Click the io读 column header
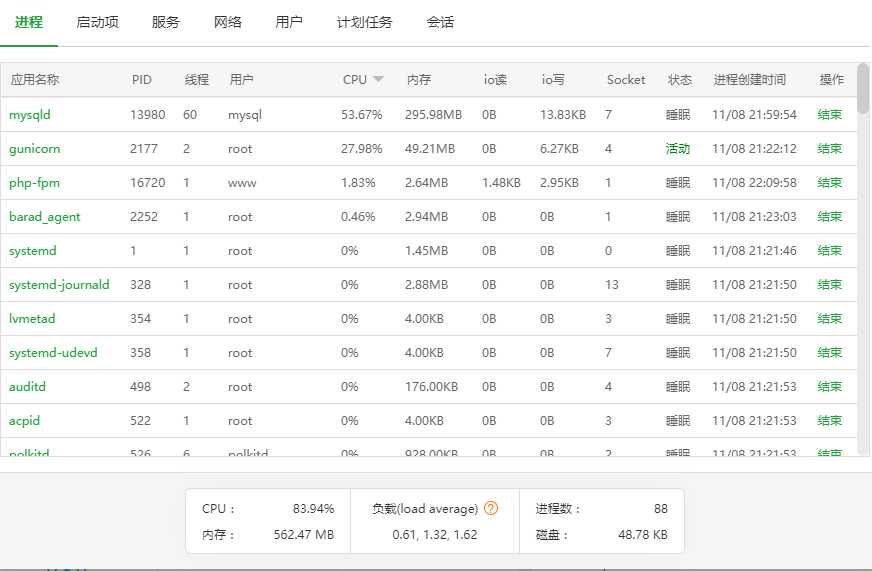The height and width of the screenshot is (571, 872). pyautogui.click(x=495, y=80)
